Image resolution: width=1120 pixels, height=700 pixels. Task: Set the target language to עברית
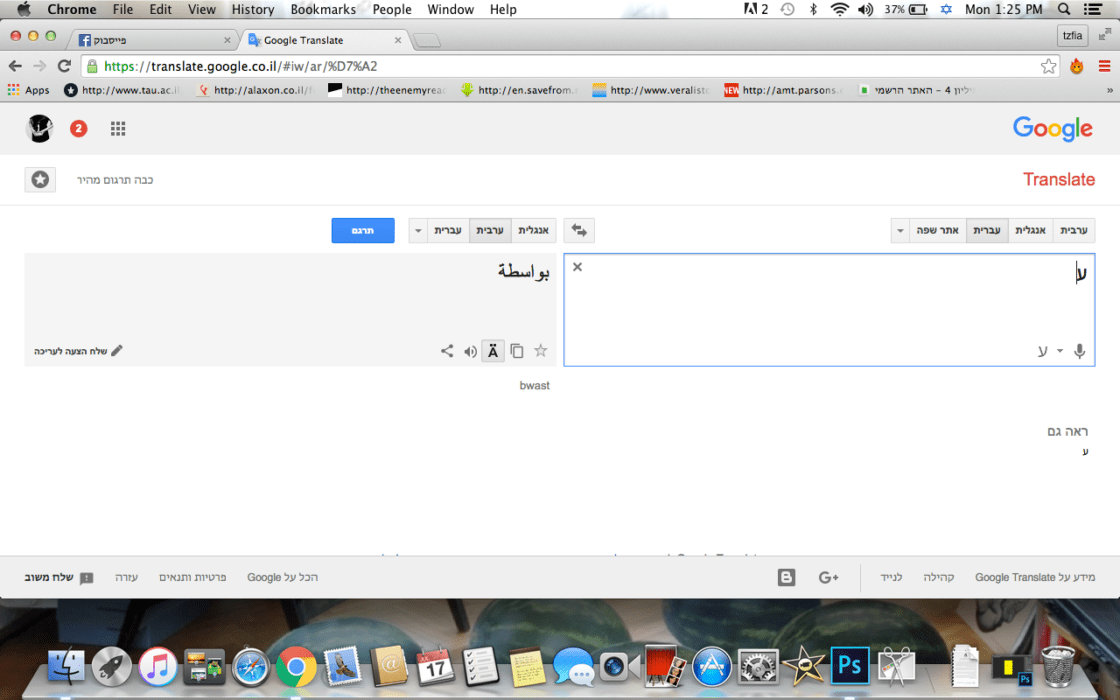[x=448, y=231]
